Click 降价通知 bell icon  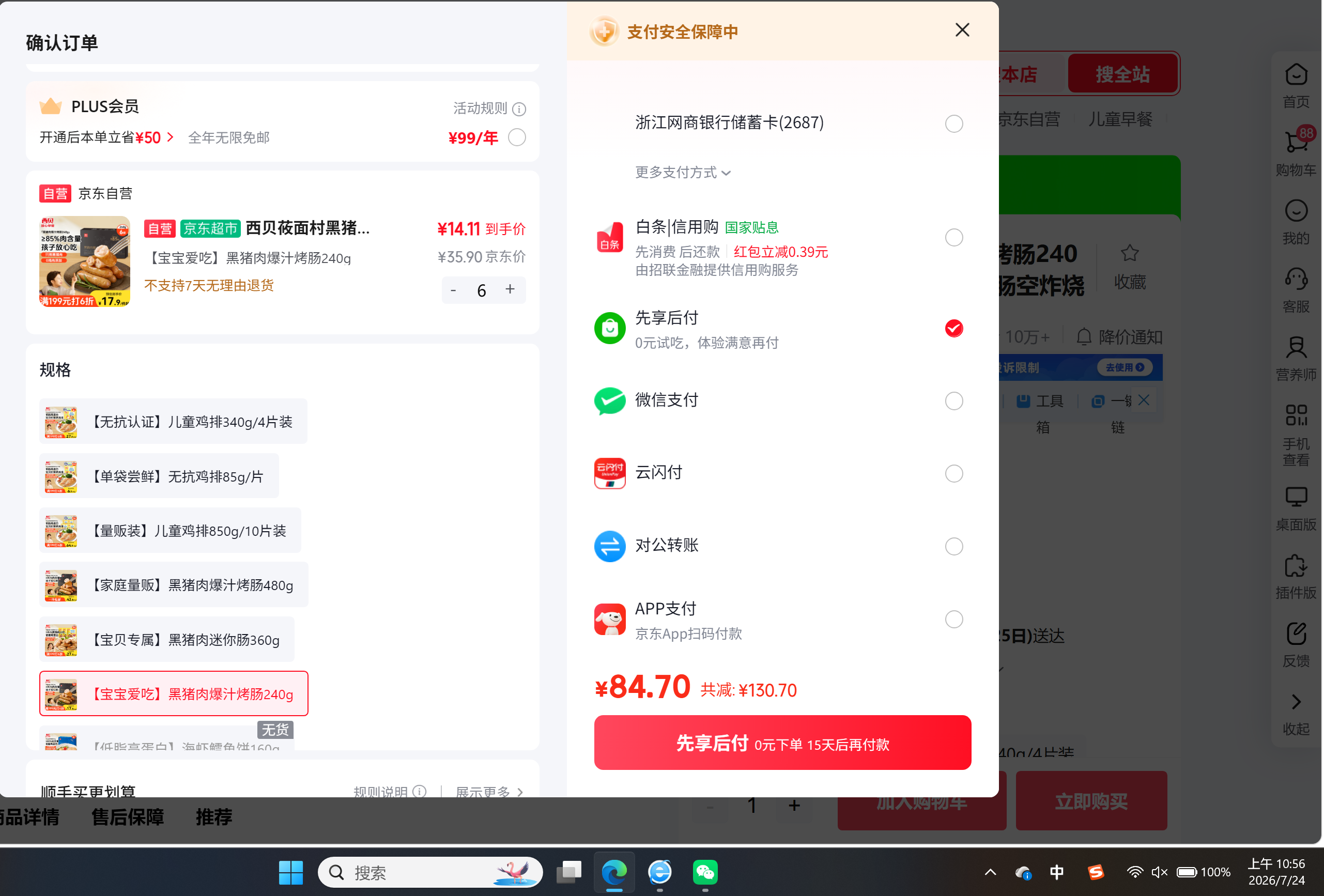click(1084, 336)
